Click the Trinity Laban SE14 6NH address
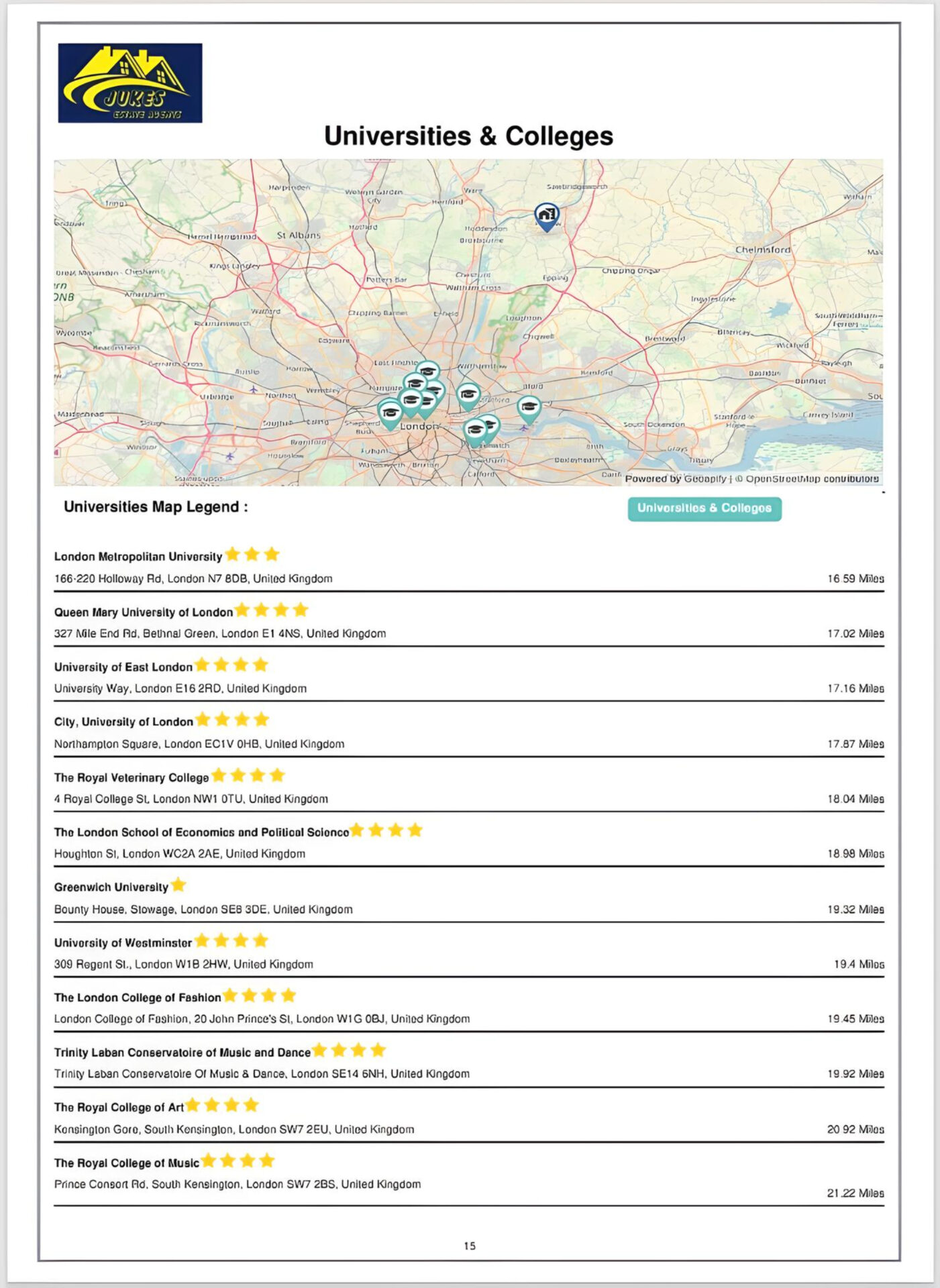Viewport: 940px width, 1288px height. click(x=262, y=1075)
